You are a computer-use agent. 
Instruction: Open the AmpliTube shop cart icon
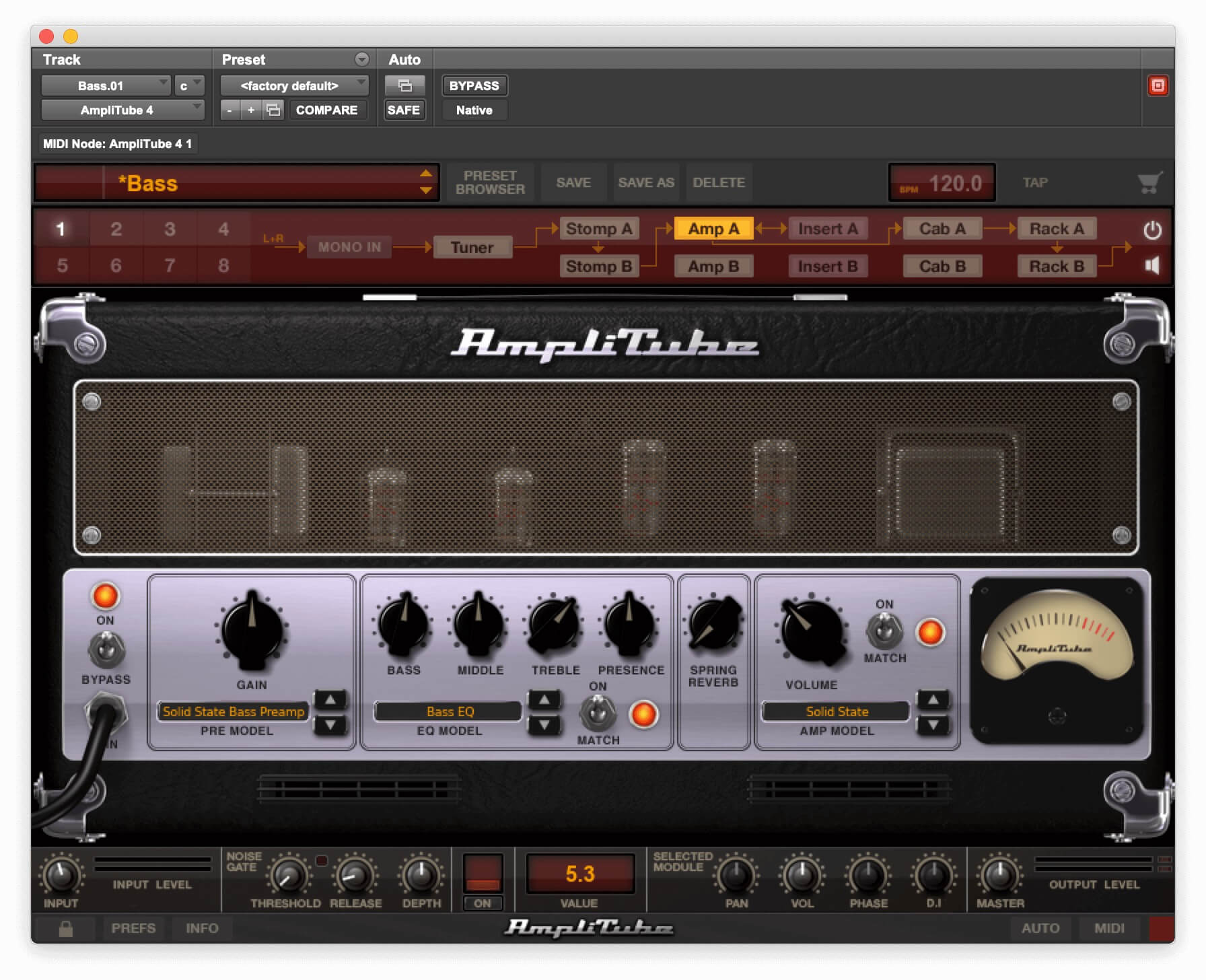coord(1149,182)
